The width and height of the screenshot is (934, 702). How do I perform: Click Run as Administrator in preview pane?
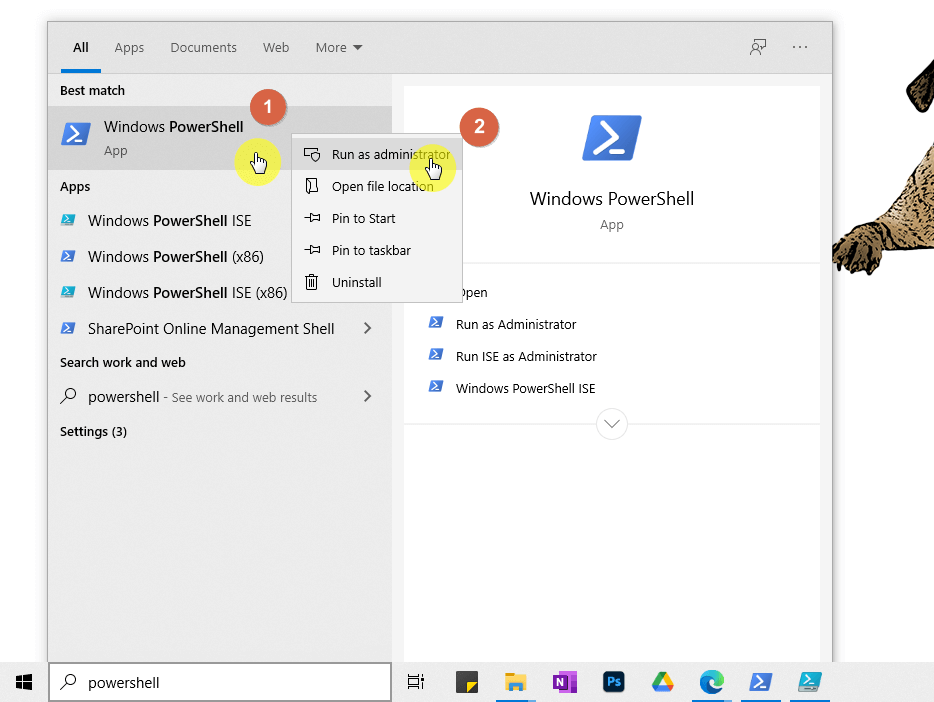coord(516,325)
